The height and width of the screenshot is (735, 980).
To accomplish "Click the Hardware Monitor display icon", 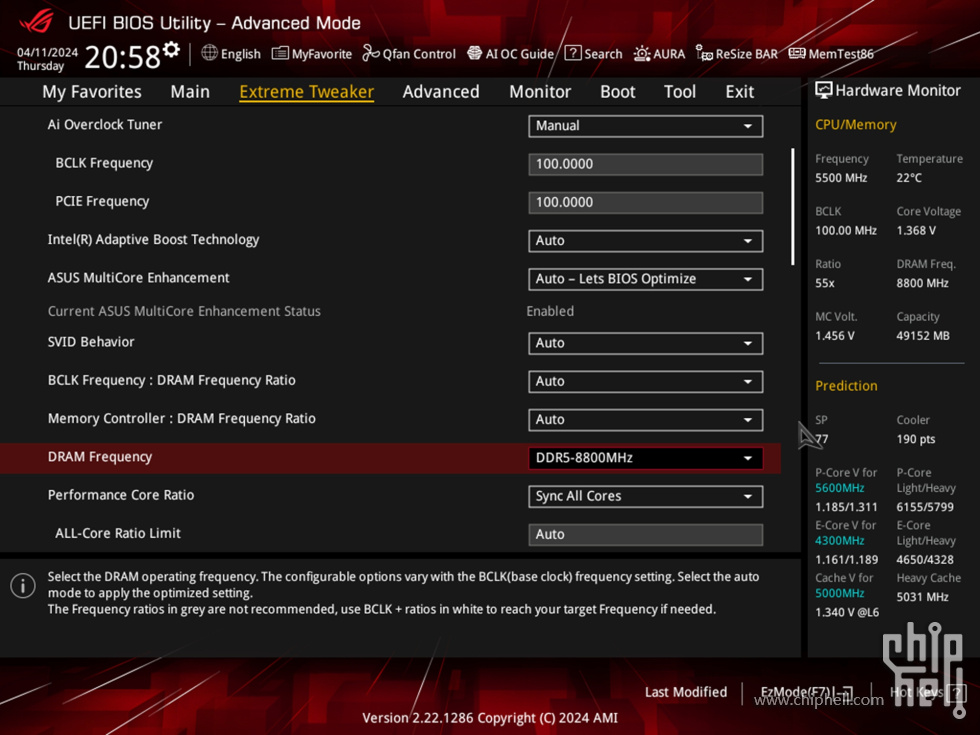I will click(823, 91).
